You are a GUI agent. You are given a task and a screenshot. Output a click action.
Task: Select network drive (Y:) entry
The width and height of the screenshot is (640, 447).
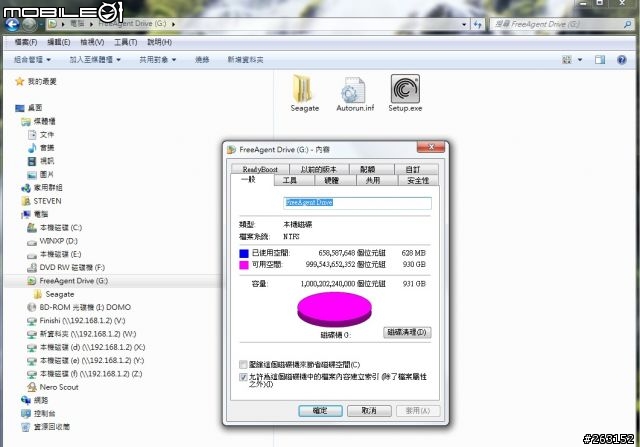[85, 360]
